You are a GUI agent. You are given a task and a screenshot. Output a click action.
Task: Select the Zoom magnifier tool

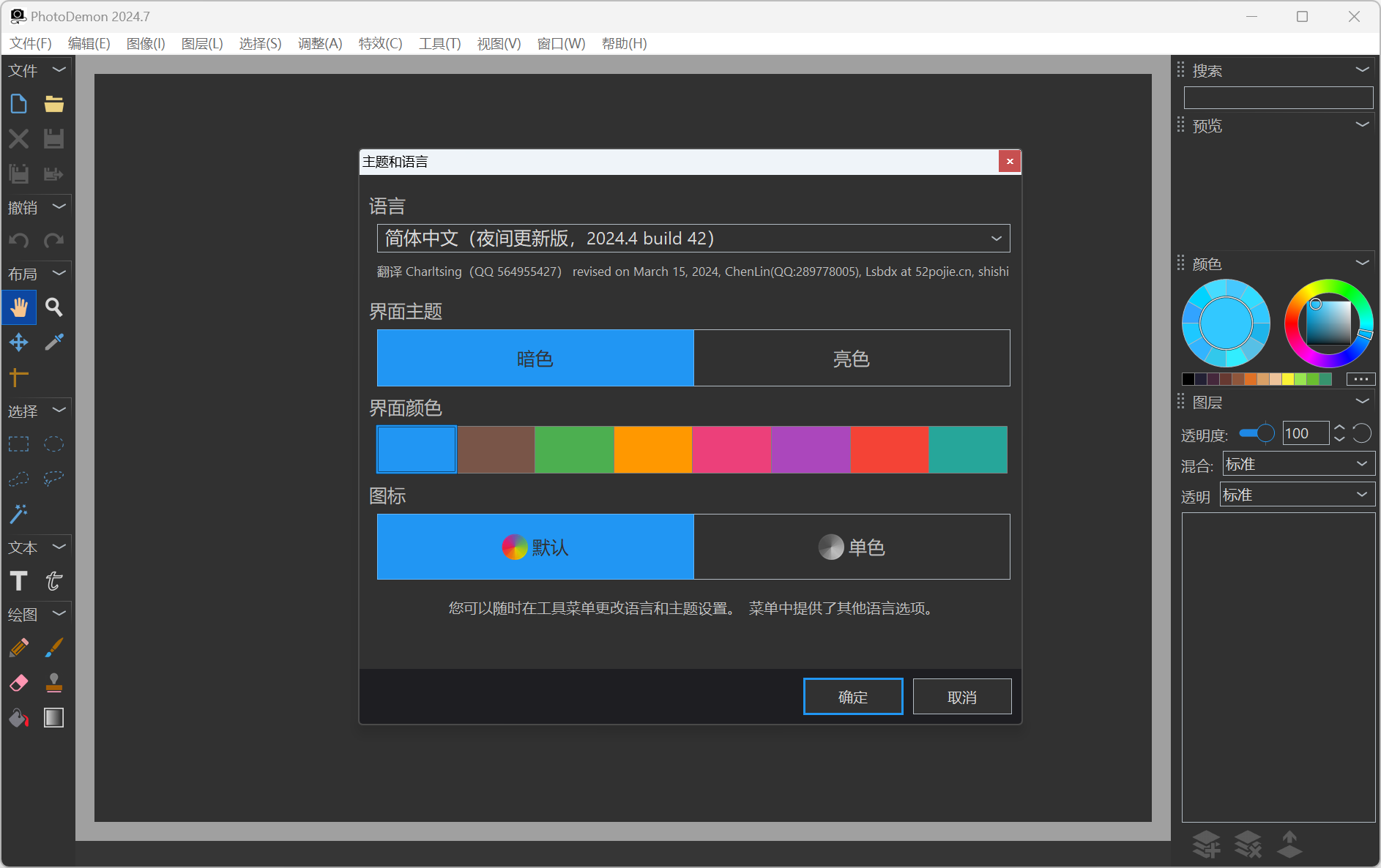[x=53, y=307]
